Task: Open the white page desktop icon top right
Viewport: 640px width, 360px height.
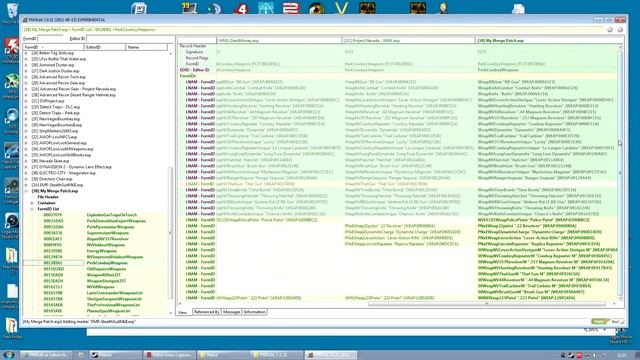Action: (x=518, y=9)
